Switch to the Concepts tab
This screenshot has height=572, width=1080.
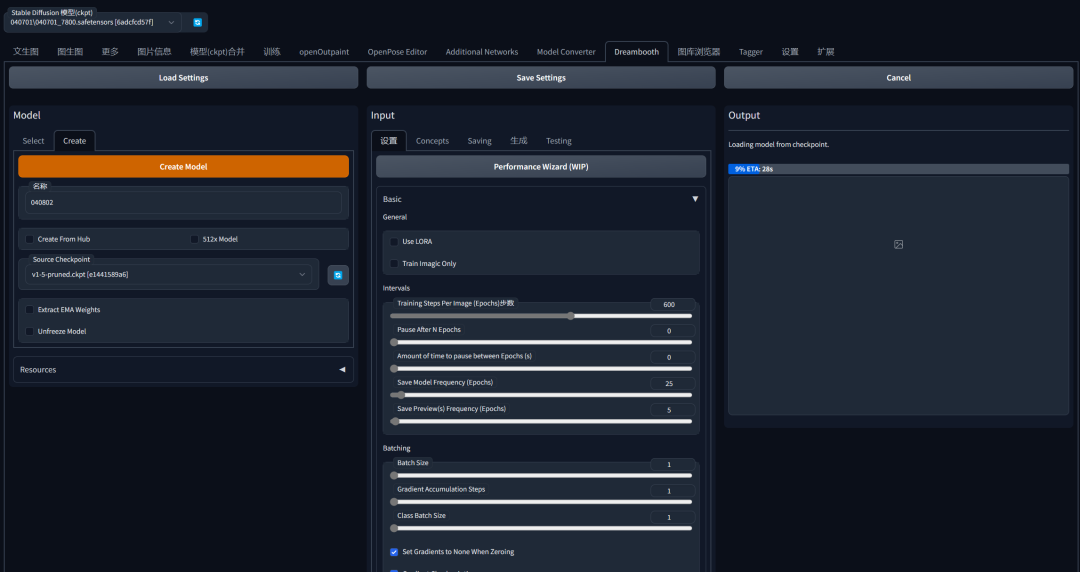432,141
